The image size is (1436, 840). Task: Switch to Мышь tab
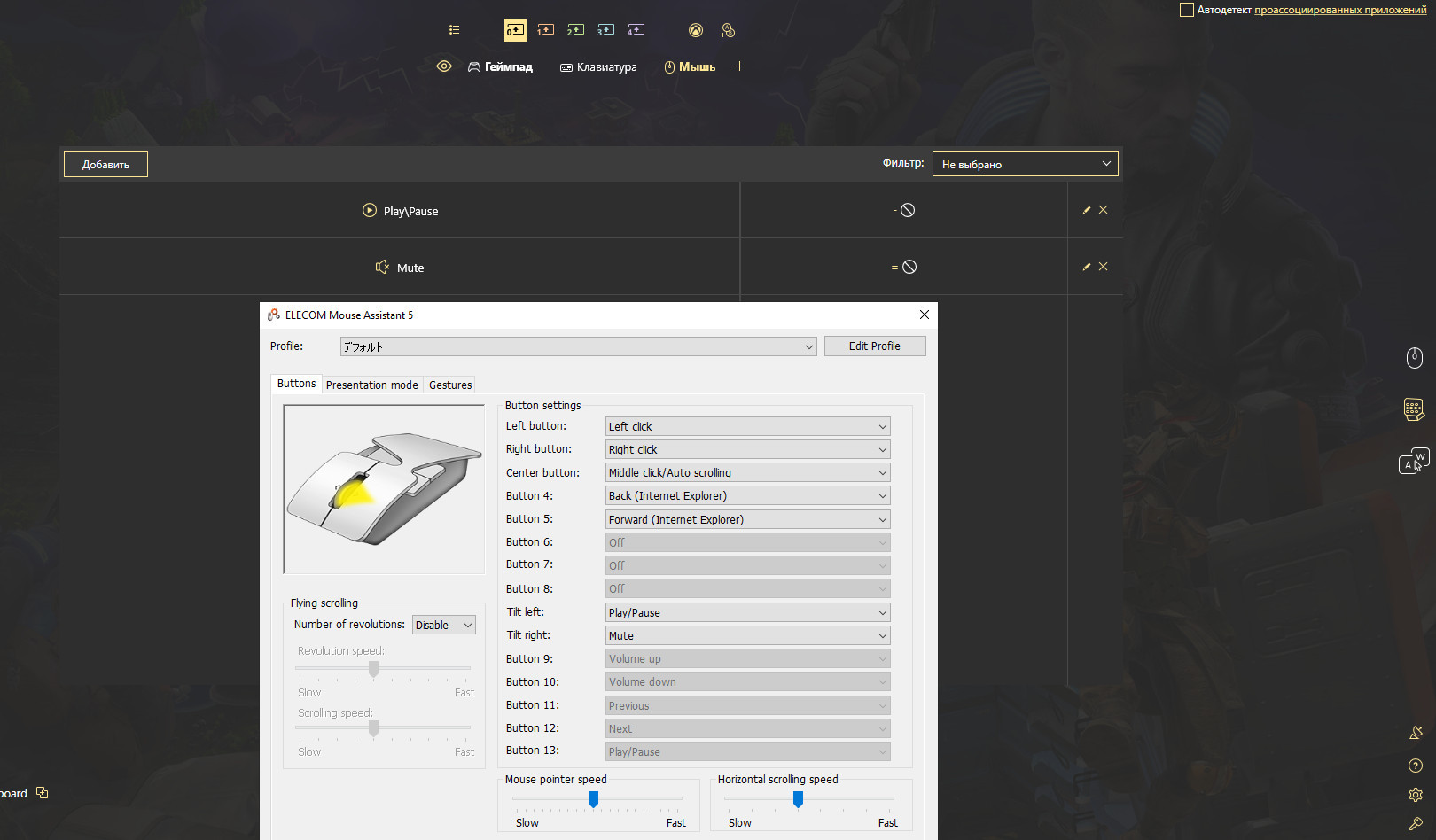click(x=690, y=66)
